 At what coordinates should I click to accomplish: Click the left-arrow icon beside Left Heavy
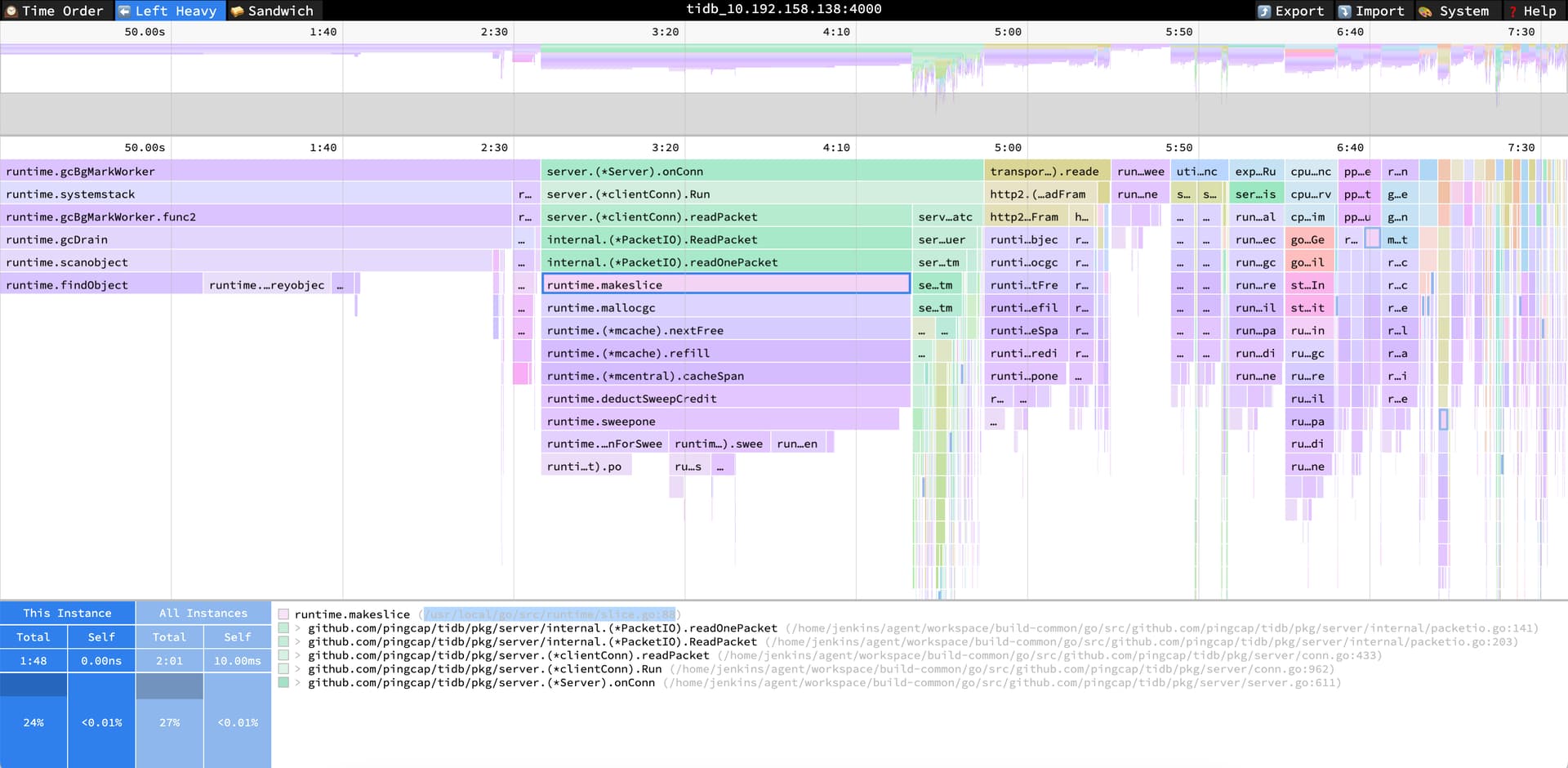[x=125, y=11]
